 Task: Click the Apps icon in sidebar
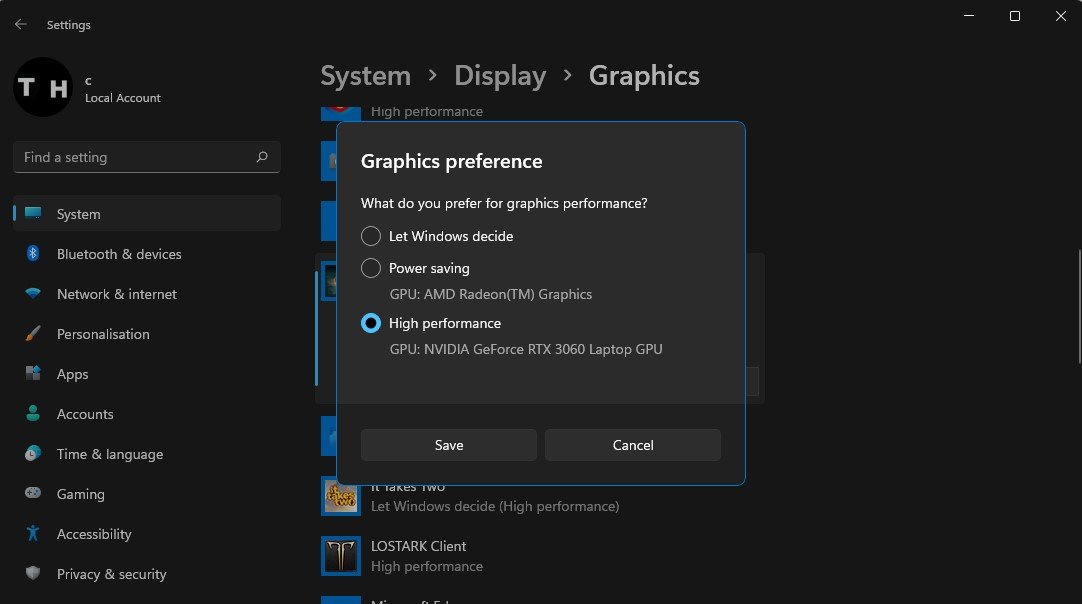click(x=33, y=374)
